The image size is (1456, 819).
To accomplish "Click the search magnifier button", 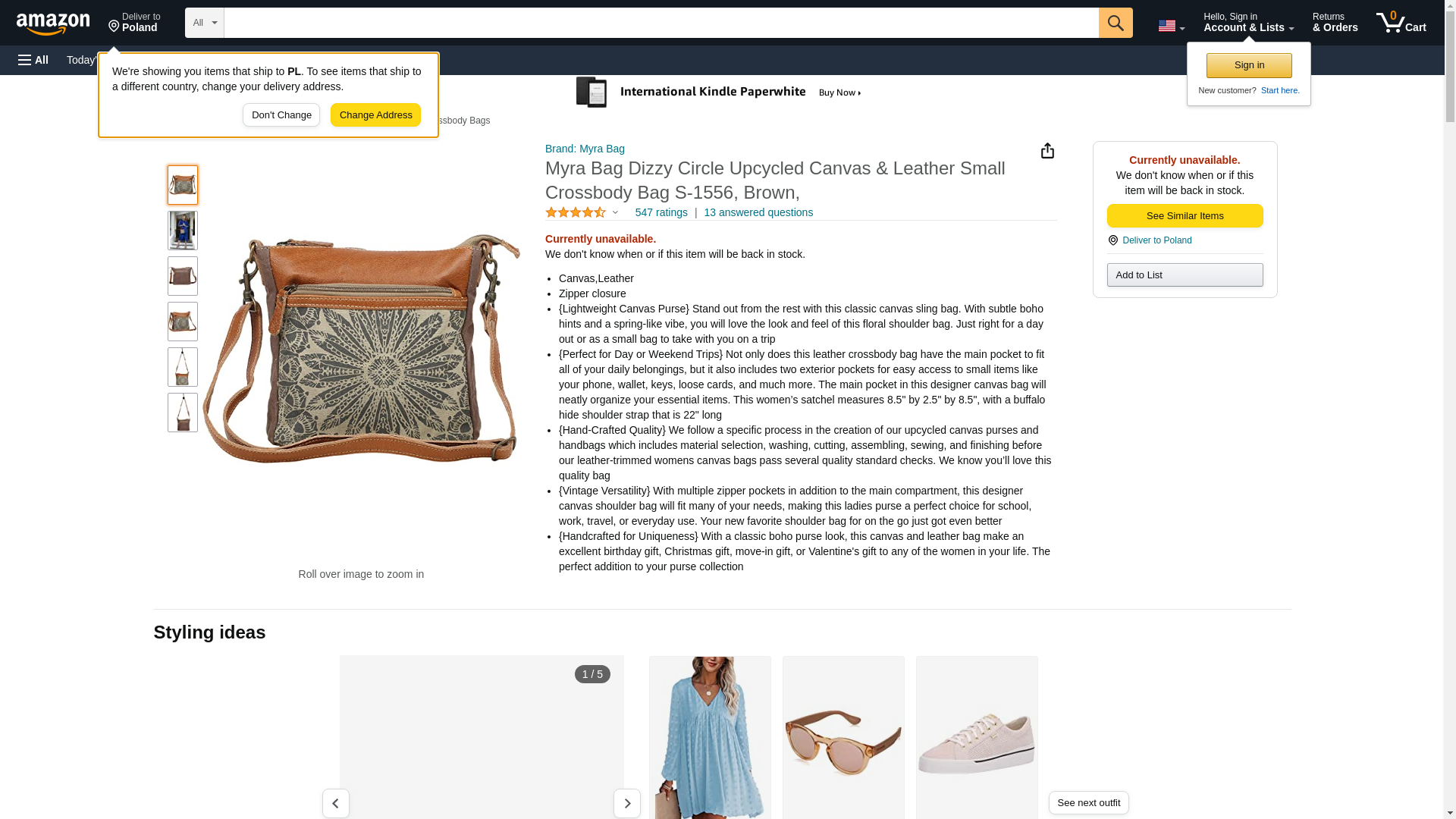I will 1116,23.
